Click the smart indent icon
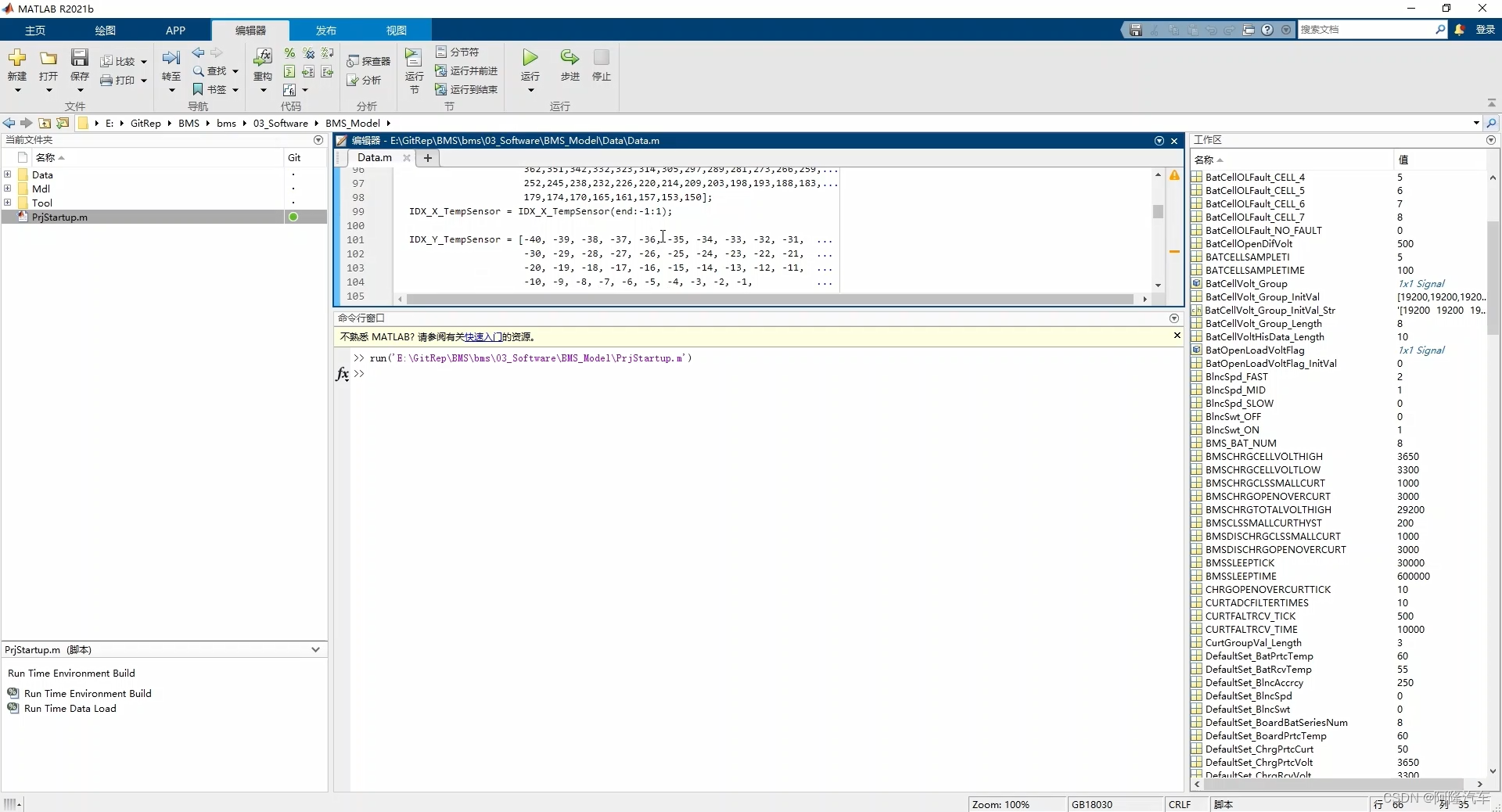The image size is (1502, 812). (289, 71)
